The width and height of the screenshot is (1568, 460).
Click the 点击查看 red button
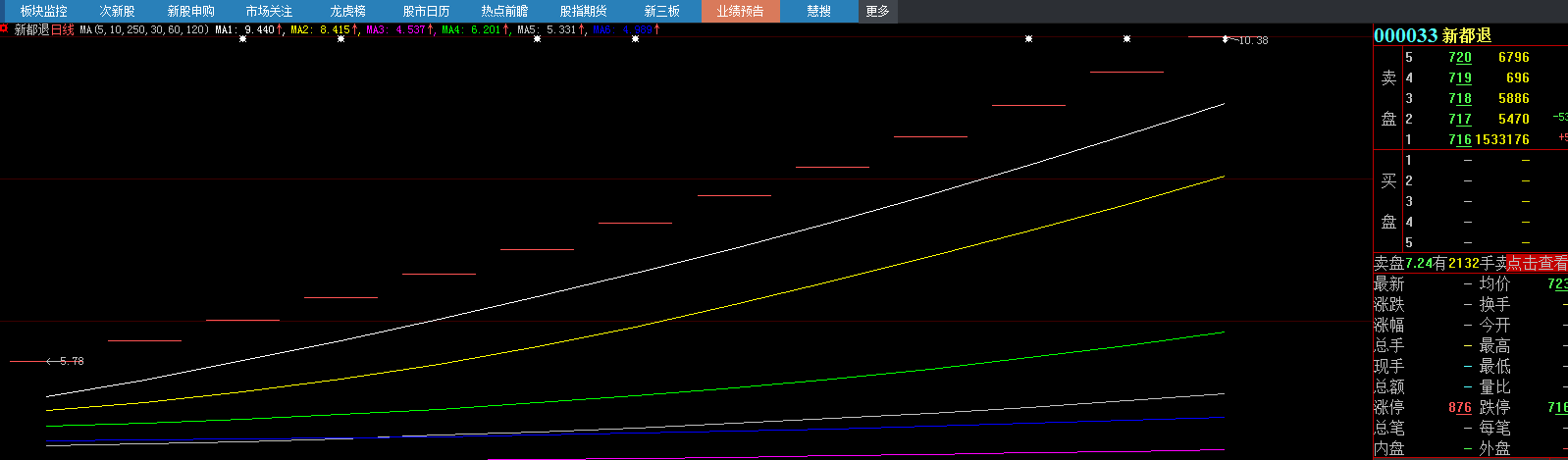pos(1537,263)
